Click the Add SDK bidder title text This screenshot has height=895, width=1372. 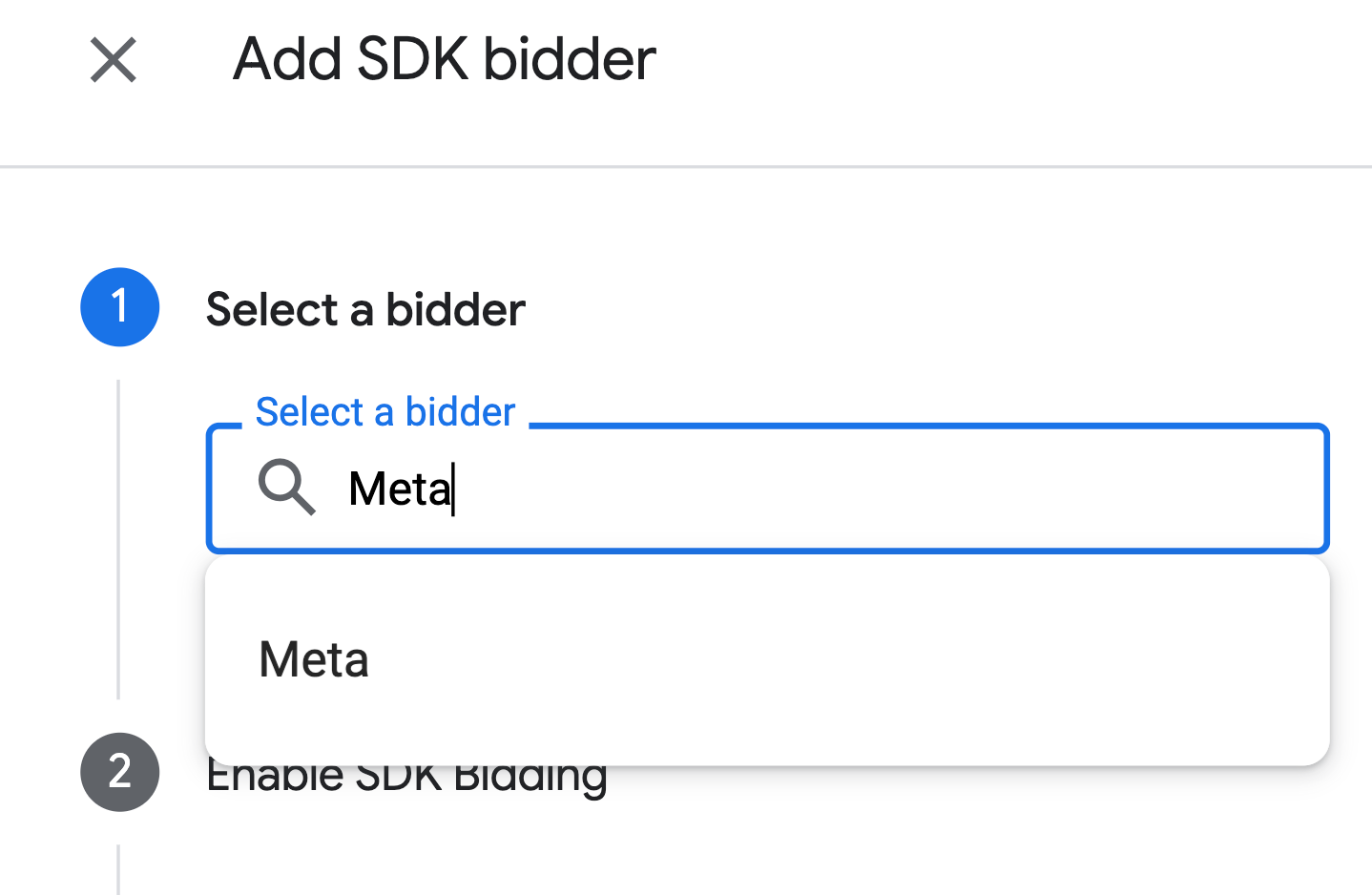(x=445, y=59)
